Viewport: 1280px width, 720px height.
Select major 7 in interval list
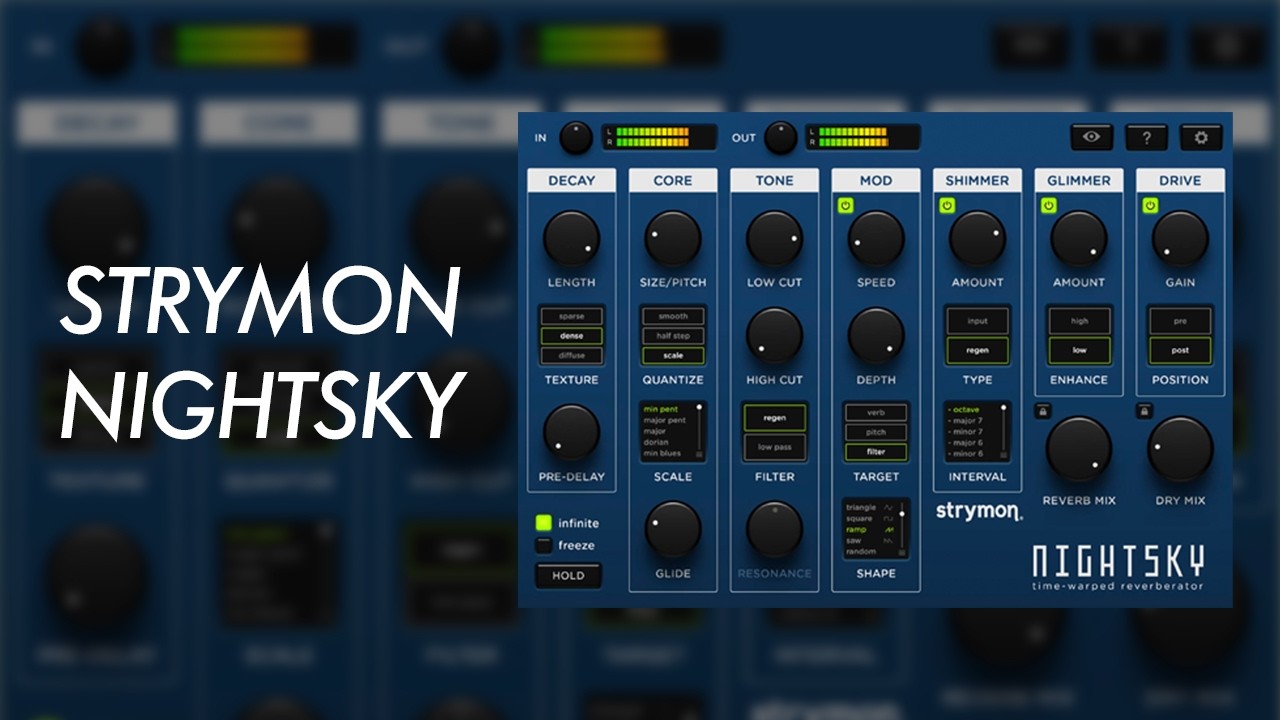[967, 421]
